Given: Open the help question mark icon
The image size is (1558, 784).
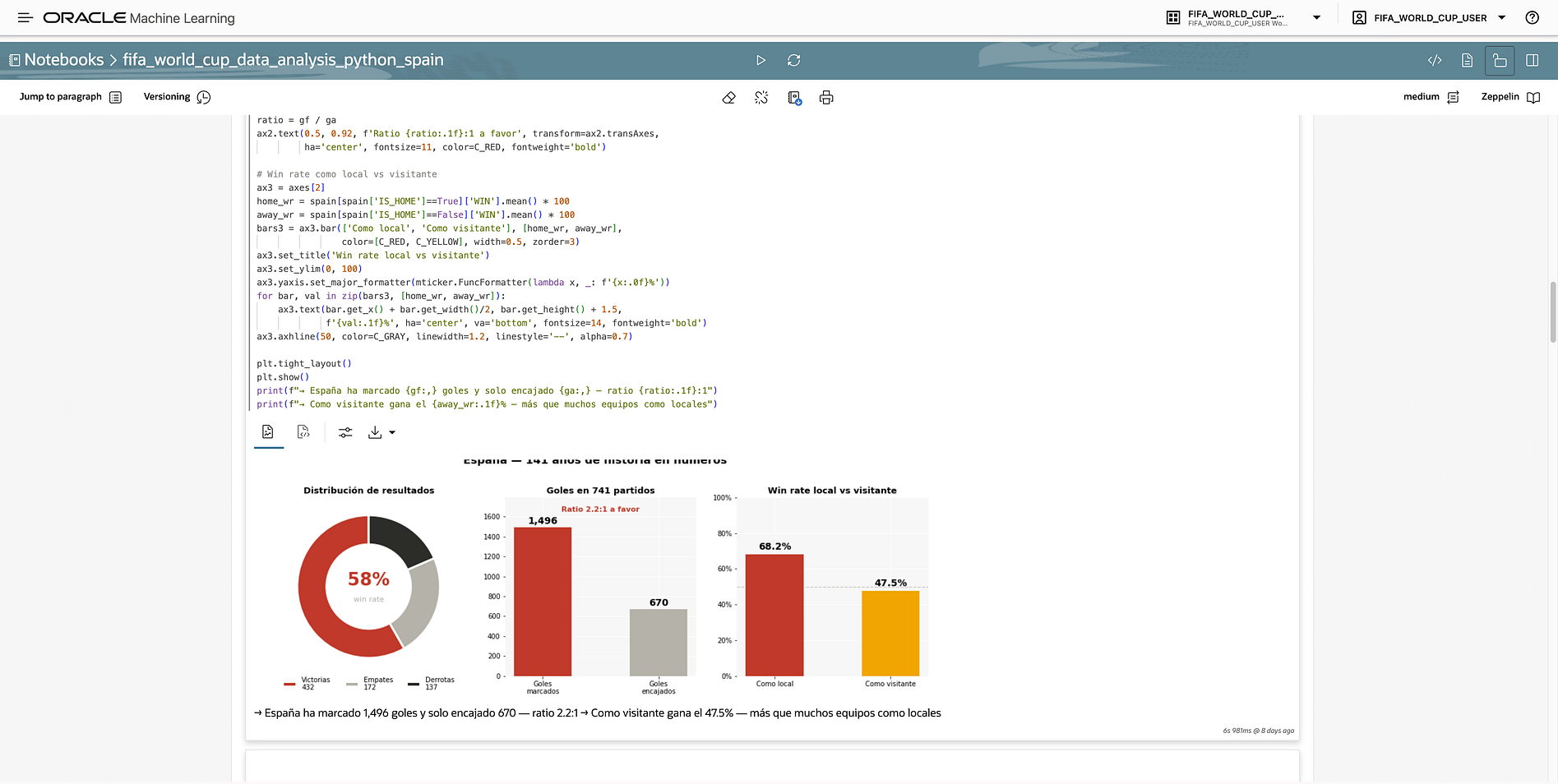Looking at the screenshot, I should (x=1533, y=17).
